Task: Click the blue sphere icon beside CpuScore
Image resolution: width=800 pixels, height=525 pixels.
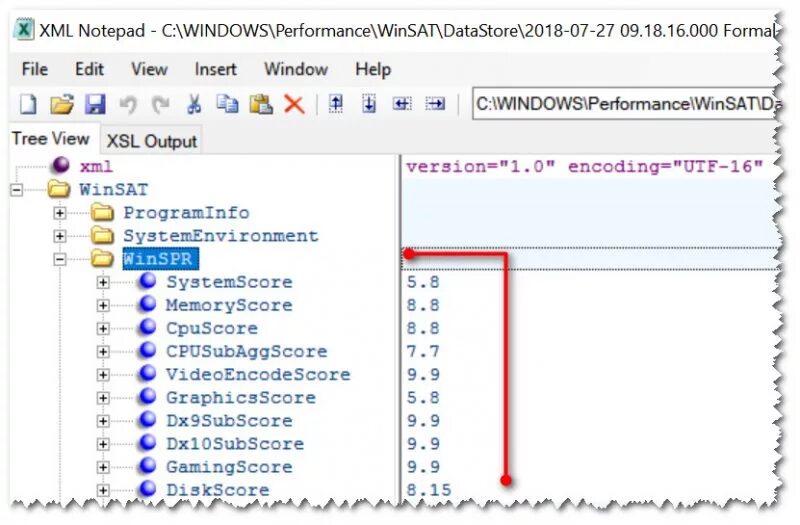Action: click(147, 327)
